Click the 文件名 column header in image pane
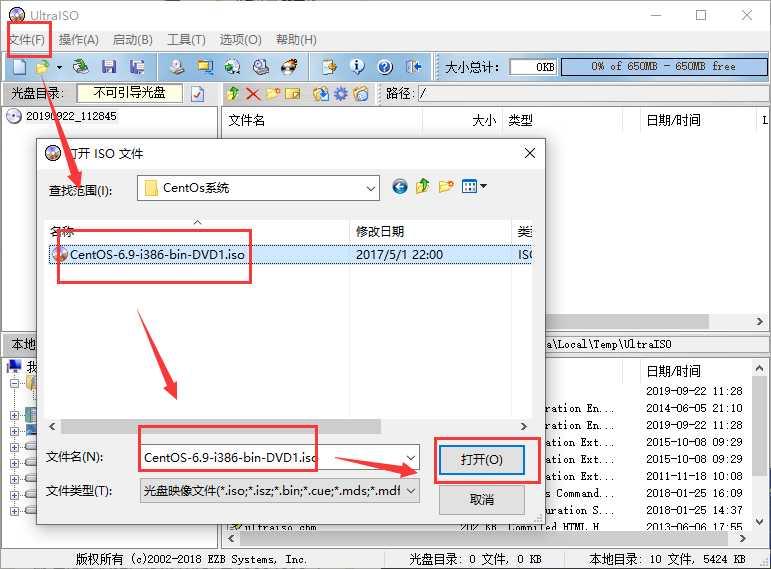 click(322, 120)
